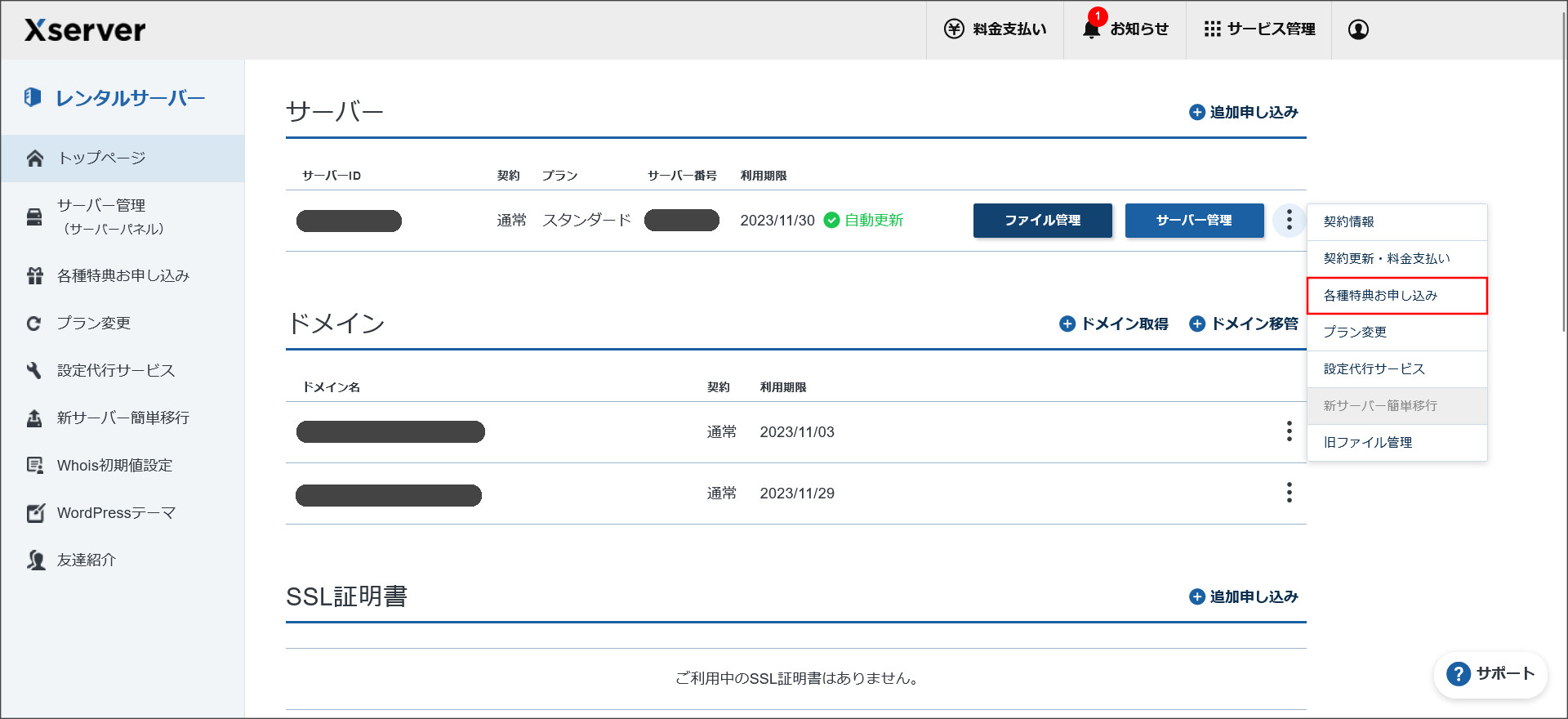
Task: Select 契約更新・料金支払い in the menu
Action: click(1397, 259)
